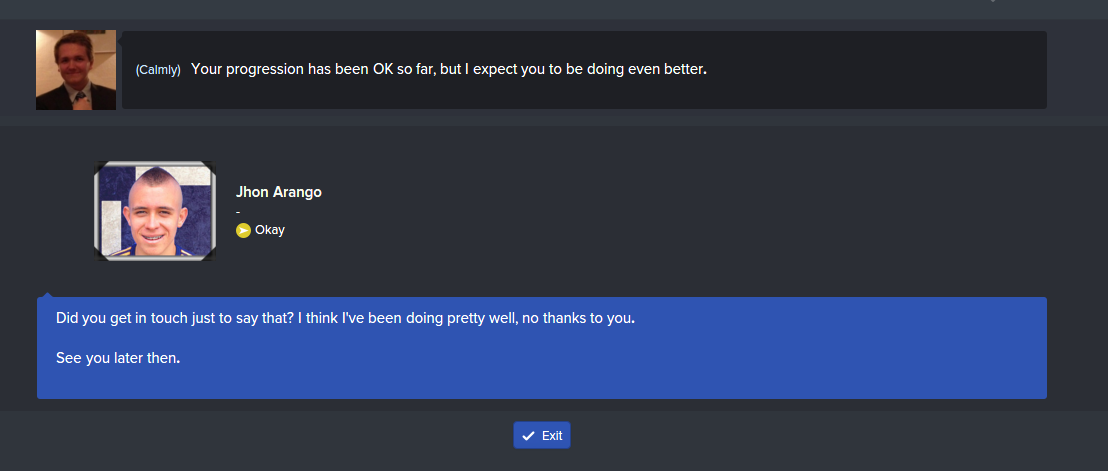Click Jhon Arango's player portrait
Screen dimensions: 1108x471
[154, 211]
